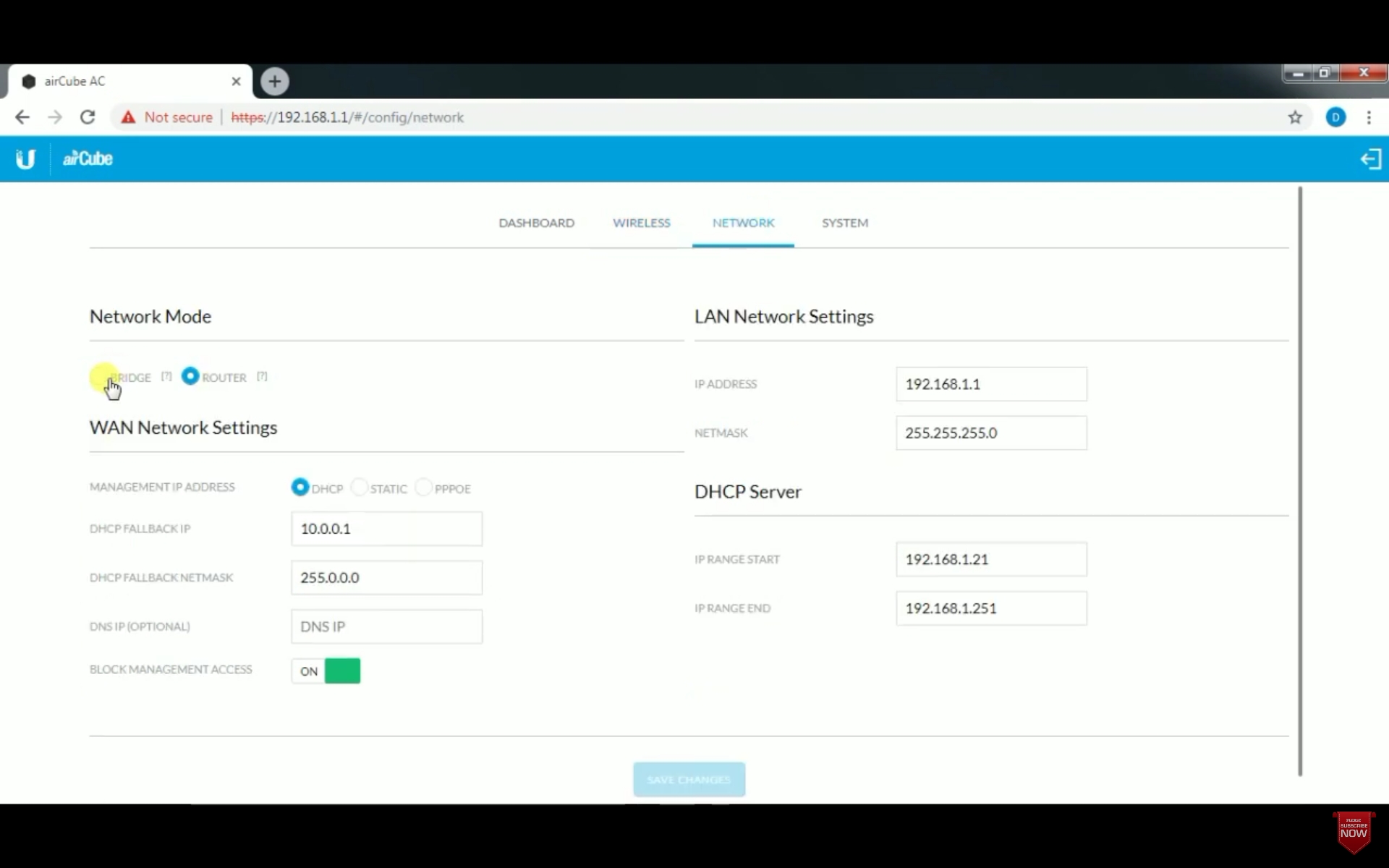This screenshot has width=1389, height=868.
Task: Switch to the Wireless tab
Action: (x=641, y=223)
